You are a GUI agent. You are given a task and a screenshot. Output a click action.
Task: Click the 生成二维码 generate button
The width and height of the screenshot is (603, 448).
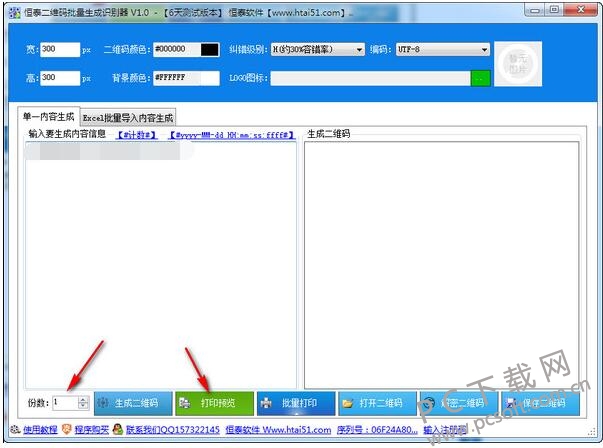tap(133, 403)
